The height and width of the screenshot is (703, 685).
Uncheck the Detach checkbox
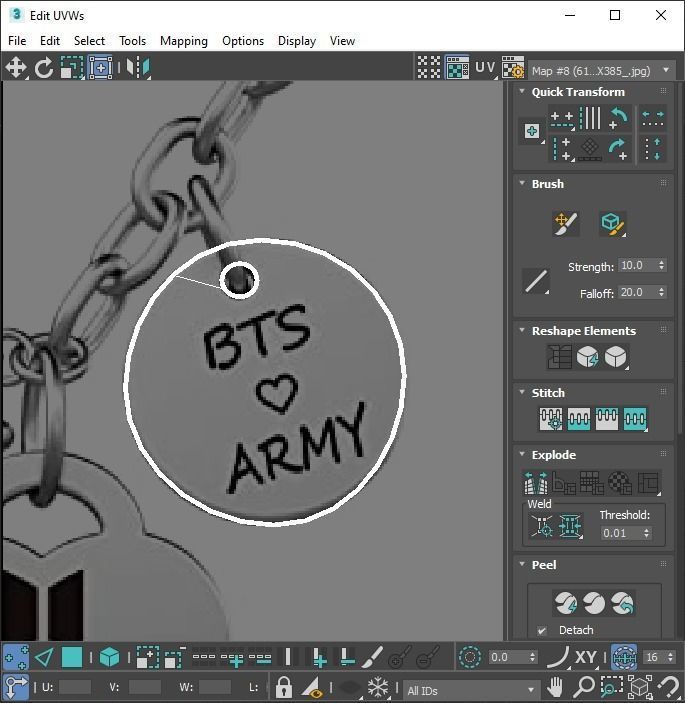tap(542, 630)
